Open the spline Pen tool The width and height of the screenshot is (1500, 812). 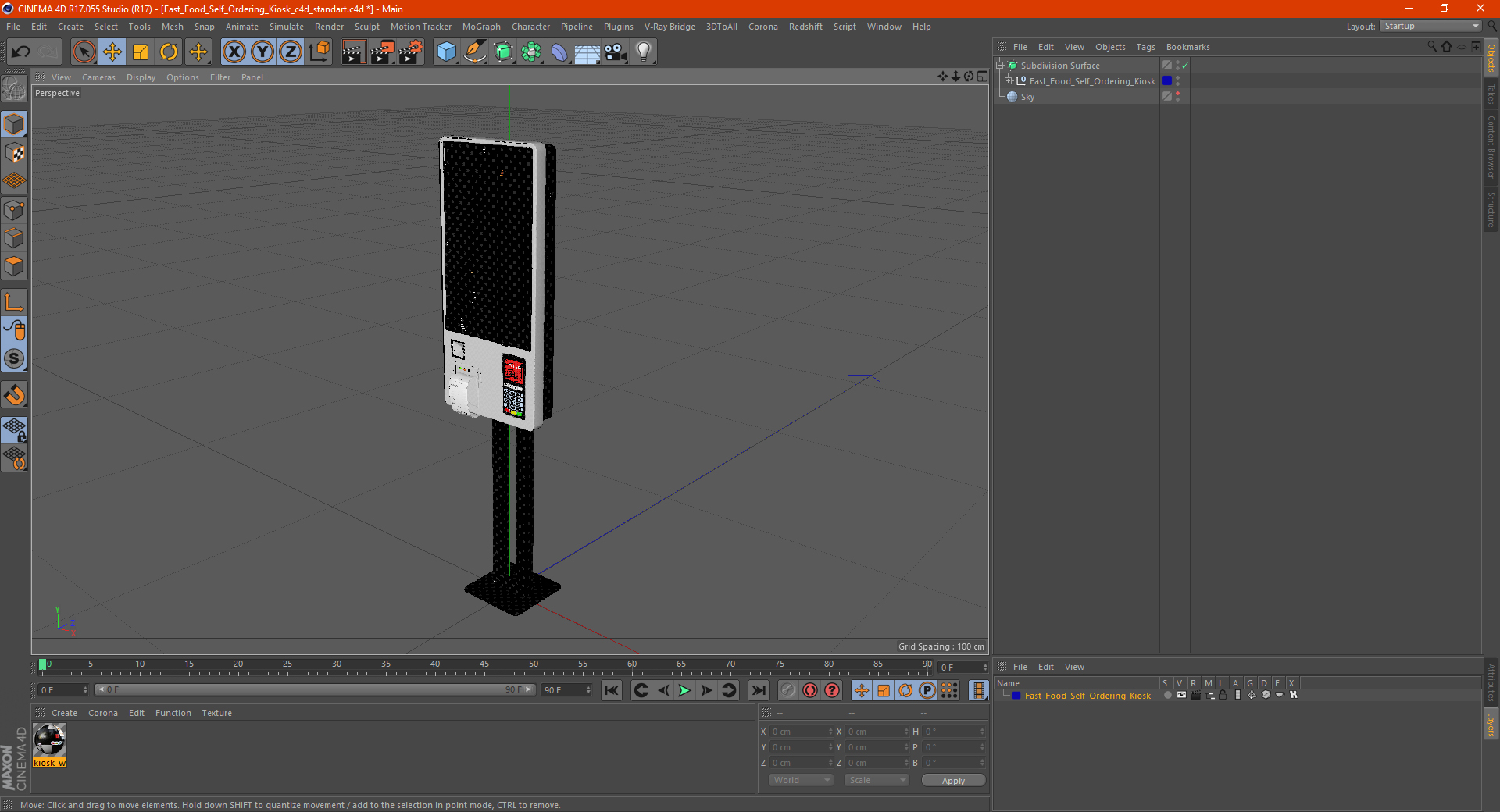pyautogui.click(x=475, y=52)
